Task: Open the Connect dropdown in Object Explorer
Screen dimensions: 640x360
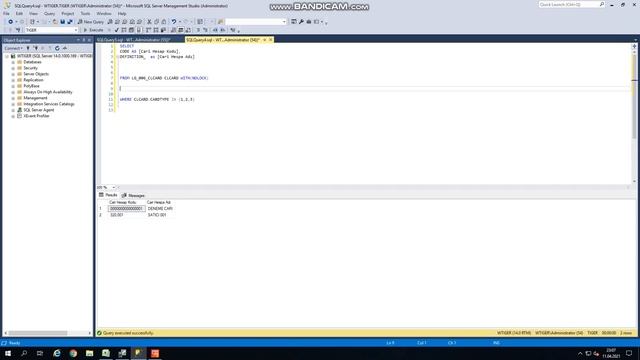Action: click(13, 48)
